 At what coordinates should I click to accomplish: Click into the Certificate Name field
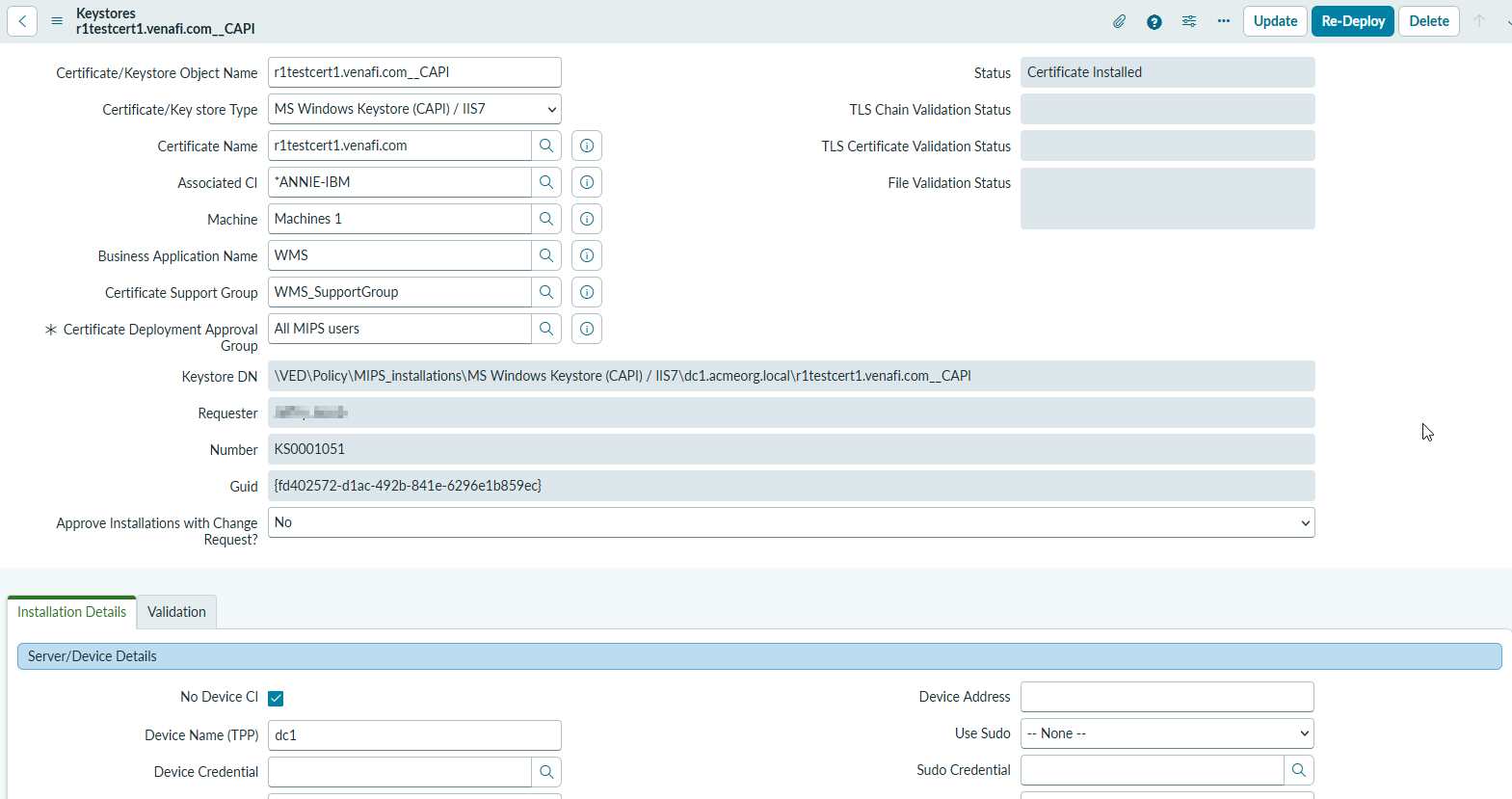pos(399,146)
